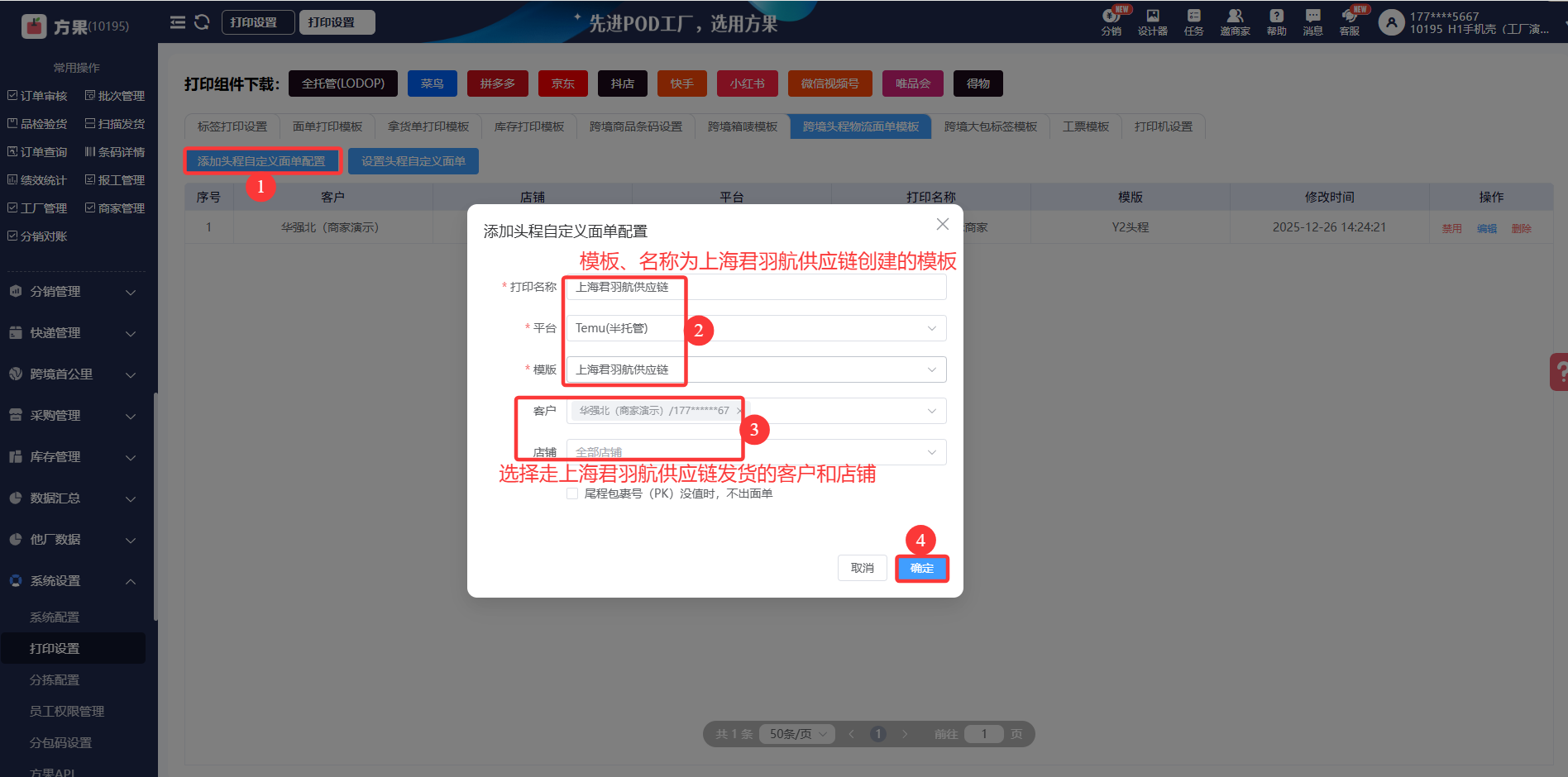Screen dimensions: 1568x777
Task: Switch to the 标签打印设置 tab
Action: 232,126
